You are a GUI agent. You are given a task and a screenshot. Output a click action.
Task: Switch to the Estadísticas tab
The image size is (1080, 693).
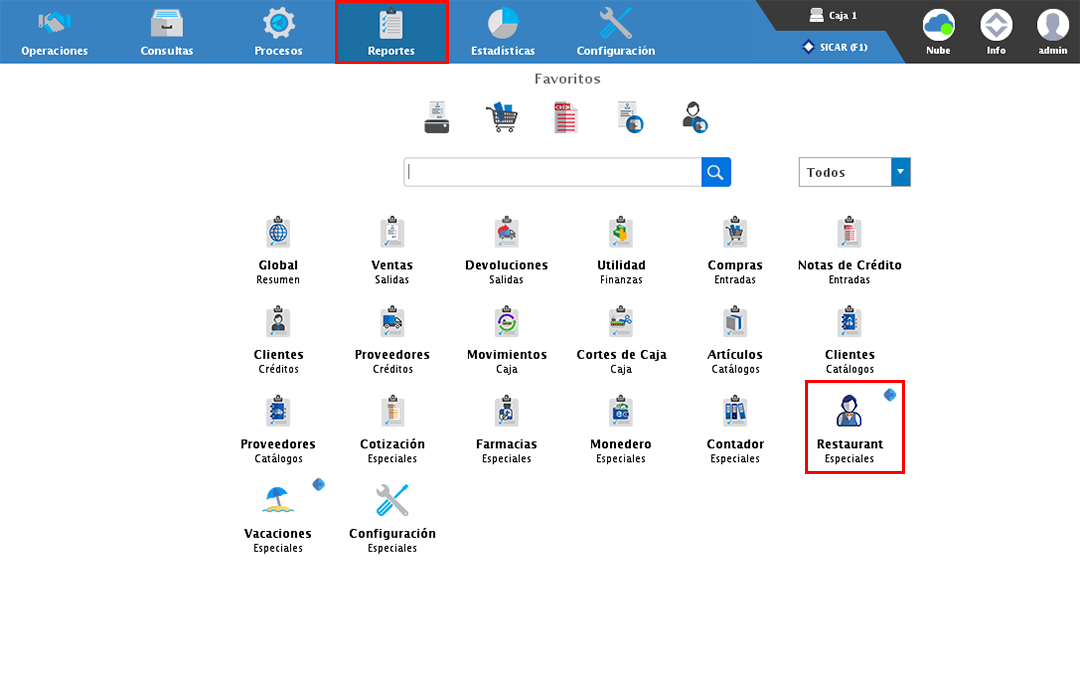503,32
